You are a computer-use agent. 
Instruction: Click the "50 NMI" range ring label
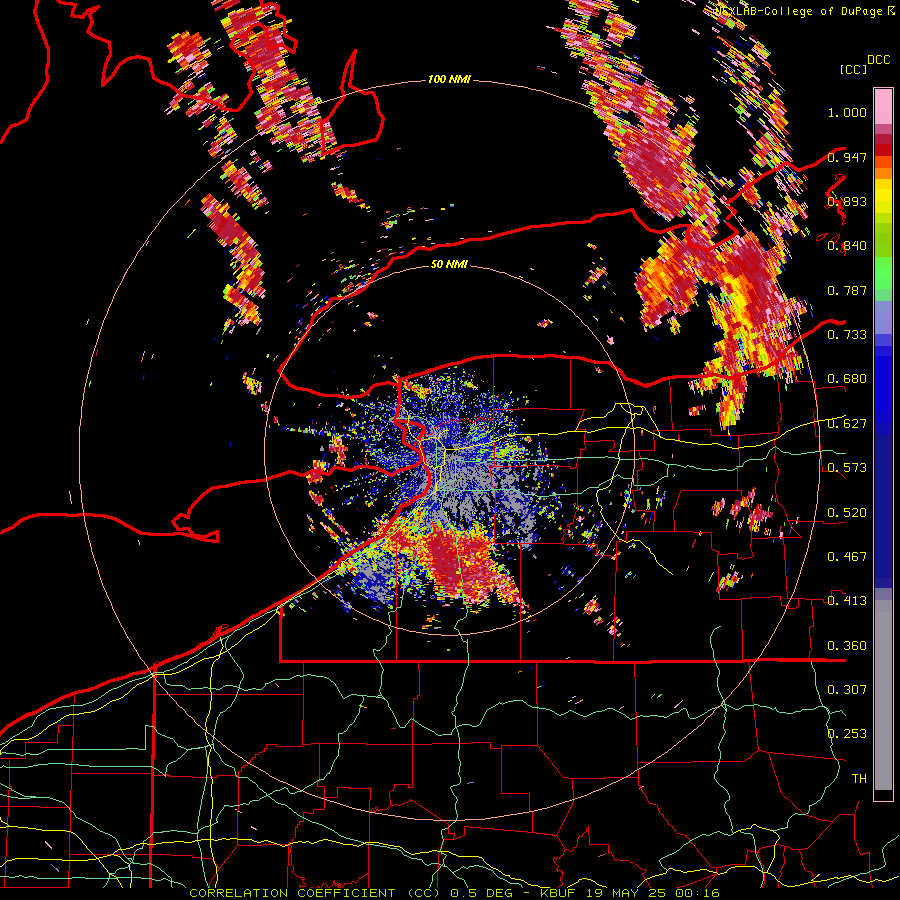click(x=449, y=264)
